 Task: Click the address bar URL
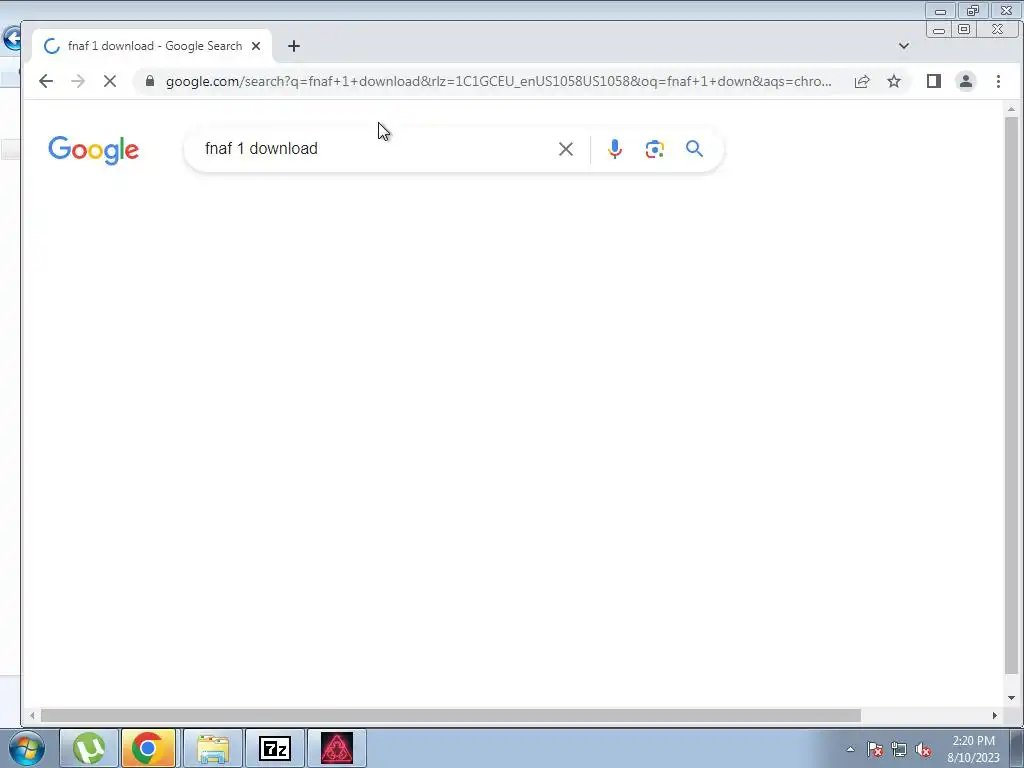[x=498, y=81]
